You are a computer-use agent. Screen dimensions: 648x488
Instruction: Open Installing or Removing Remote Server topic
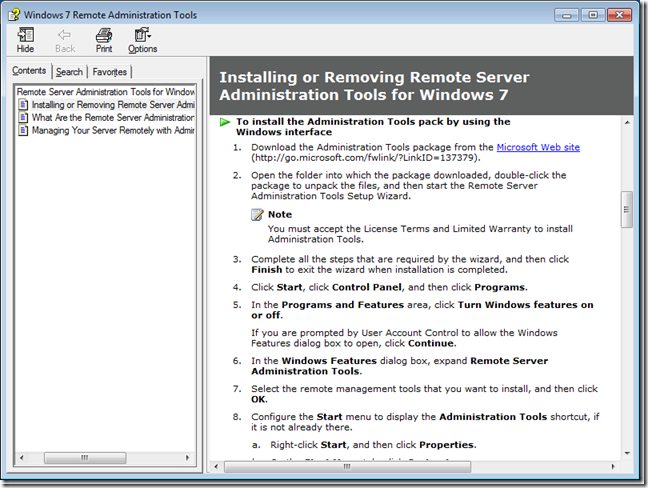(113, 105)
